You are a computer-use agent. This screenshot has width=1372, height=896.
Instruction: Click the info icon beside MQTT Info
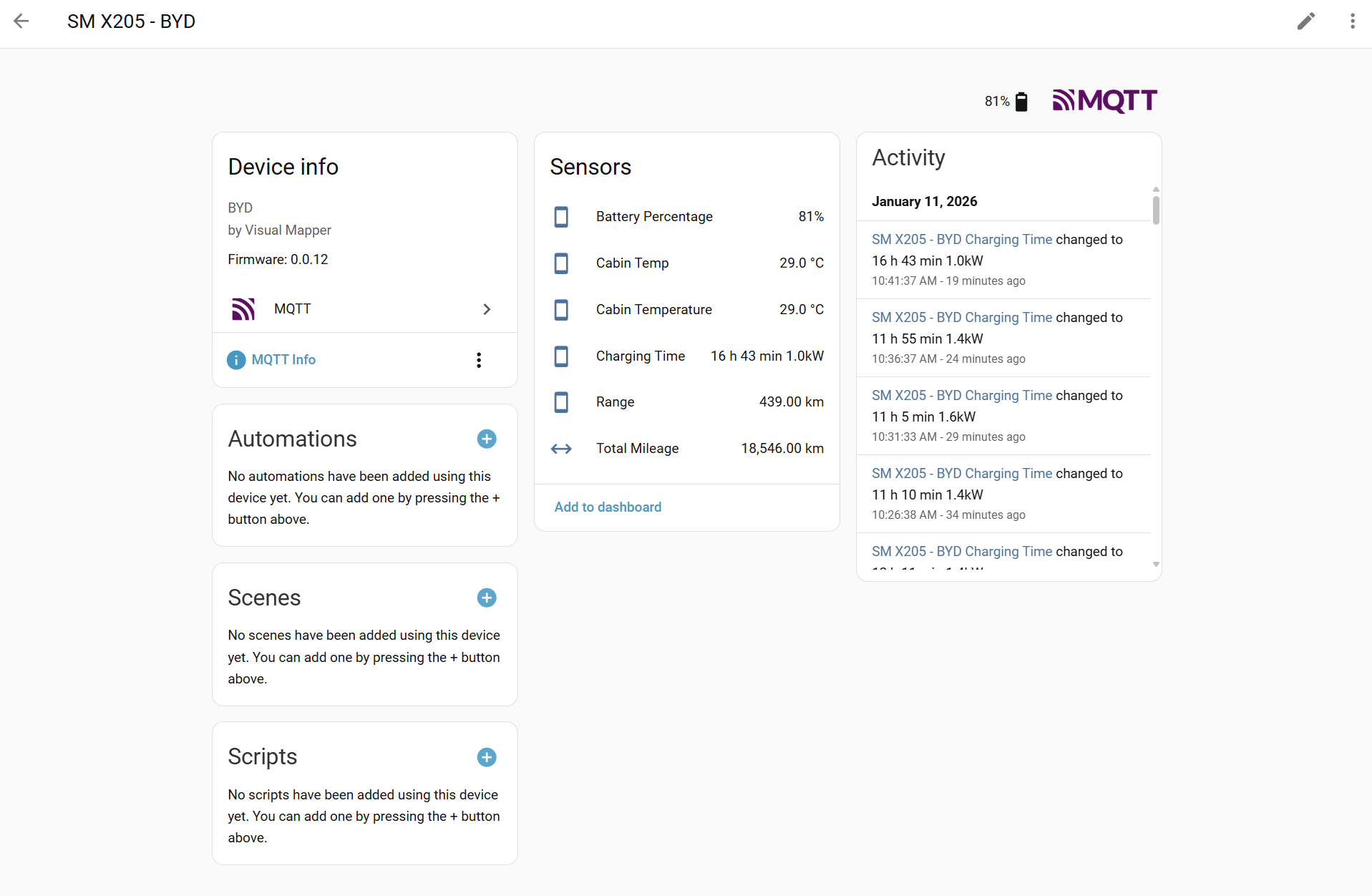tap(235, 360)
